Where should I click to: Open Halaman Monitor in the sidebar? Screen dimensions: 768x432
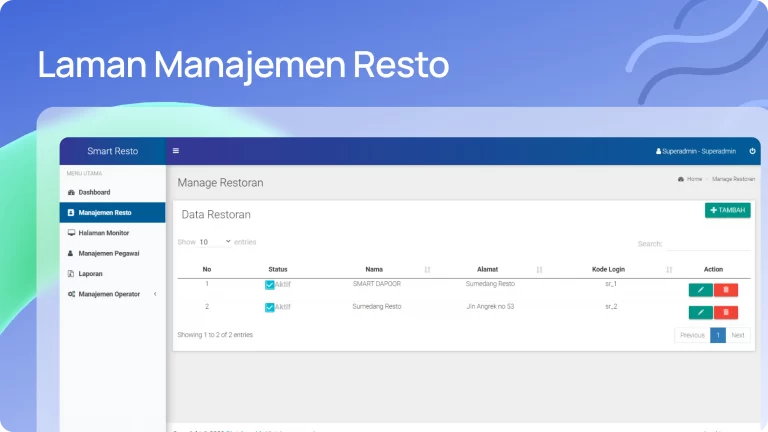pyautogui.click(x=103, y=233)
